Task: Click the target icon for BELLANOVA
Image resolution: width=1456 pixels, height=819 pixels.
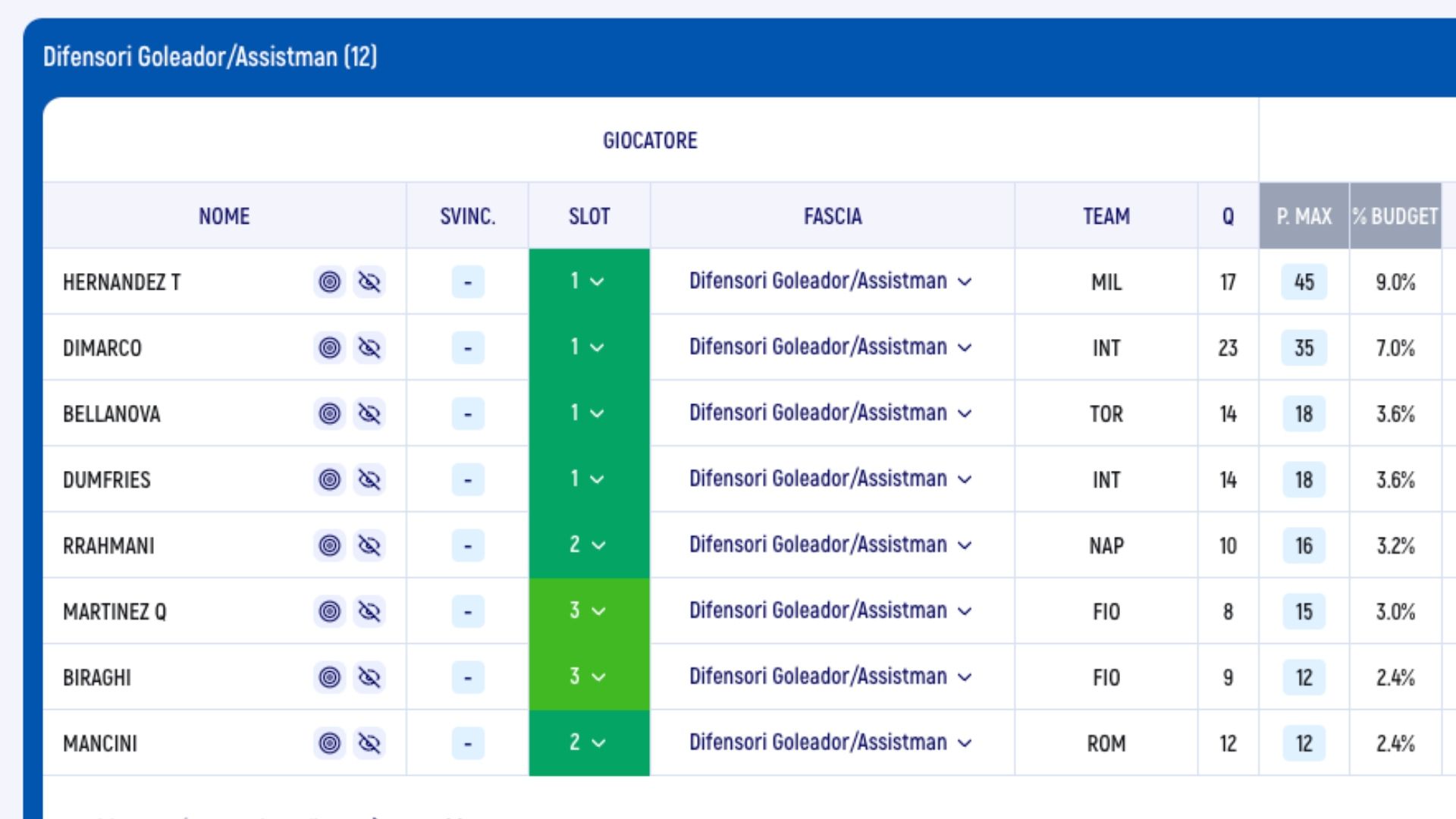Action: [330, 414]
